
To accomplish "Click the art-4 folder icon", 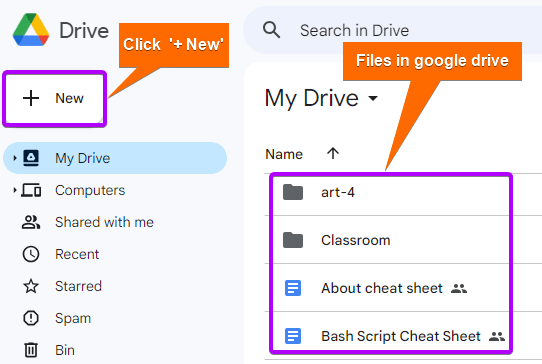I will click(x=293, y=192).
